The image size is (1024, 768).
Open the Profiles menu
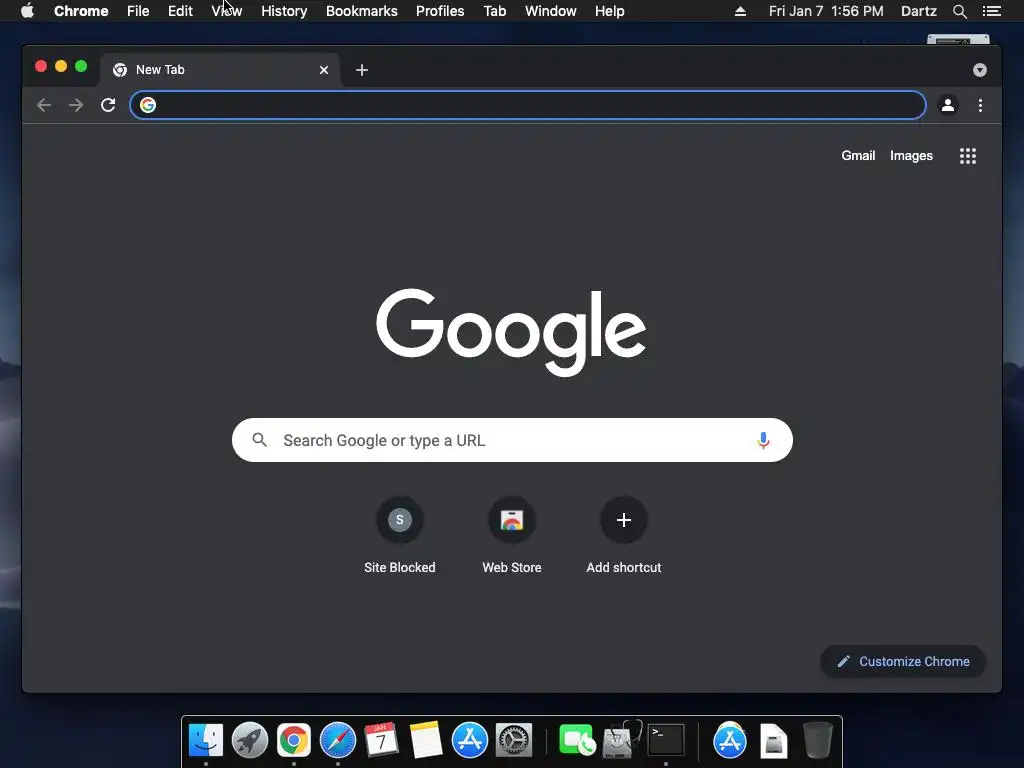(x=440, y=11)
